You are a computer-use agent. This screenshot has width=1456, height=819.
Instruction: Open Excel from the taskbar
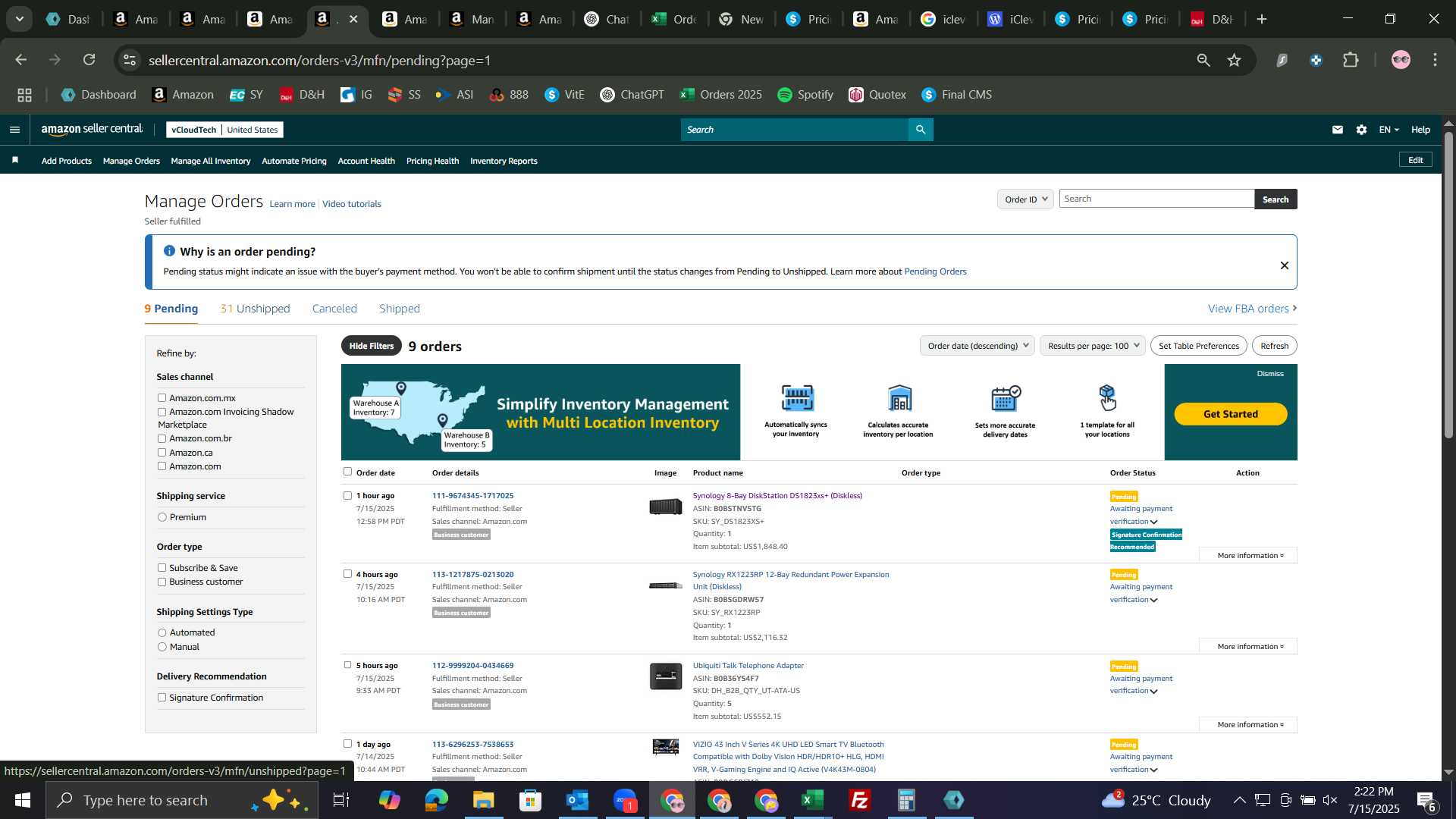pyautogui.click(x=813, y=800)
